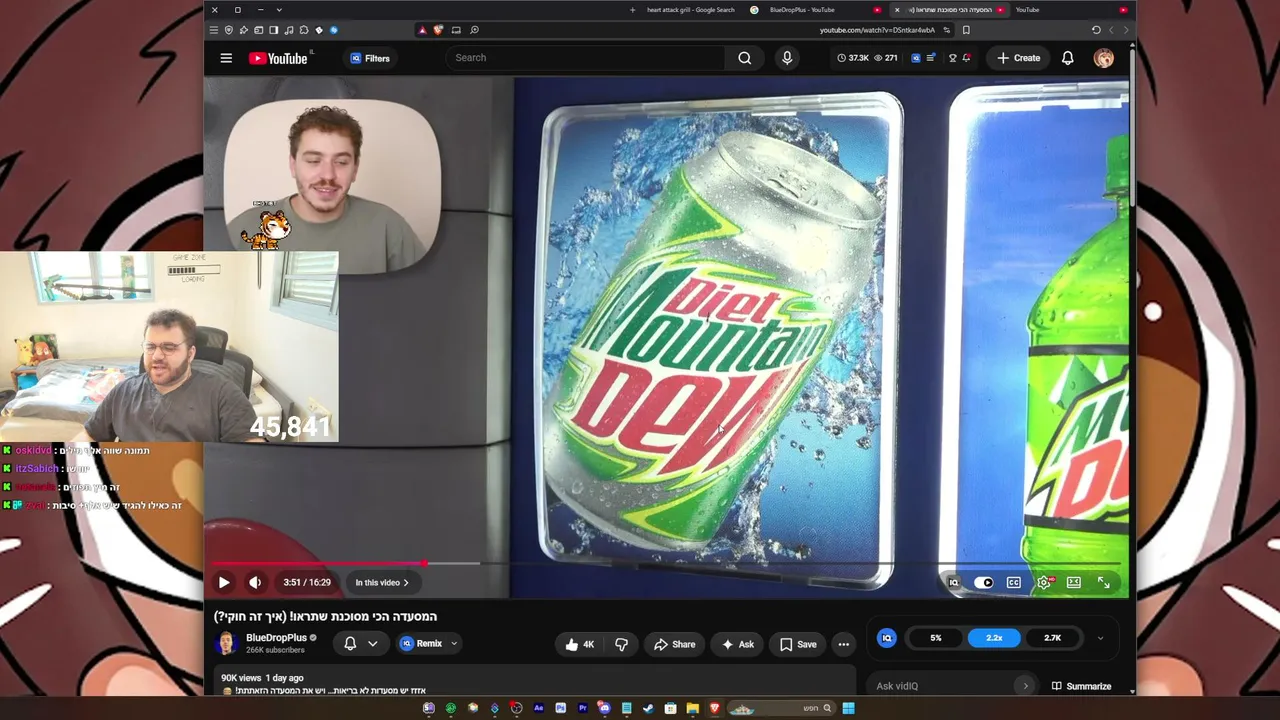Open After Effects from the taskbar
This screenshot has width=1280, height=720.
click(539, 708)
